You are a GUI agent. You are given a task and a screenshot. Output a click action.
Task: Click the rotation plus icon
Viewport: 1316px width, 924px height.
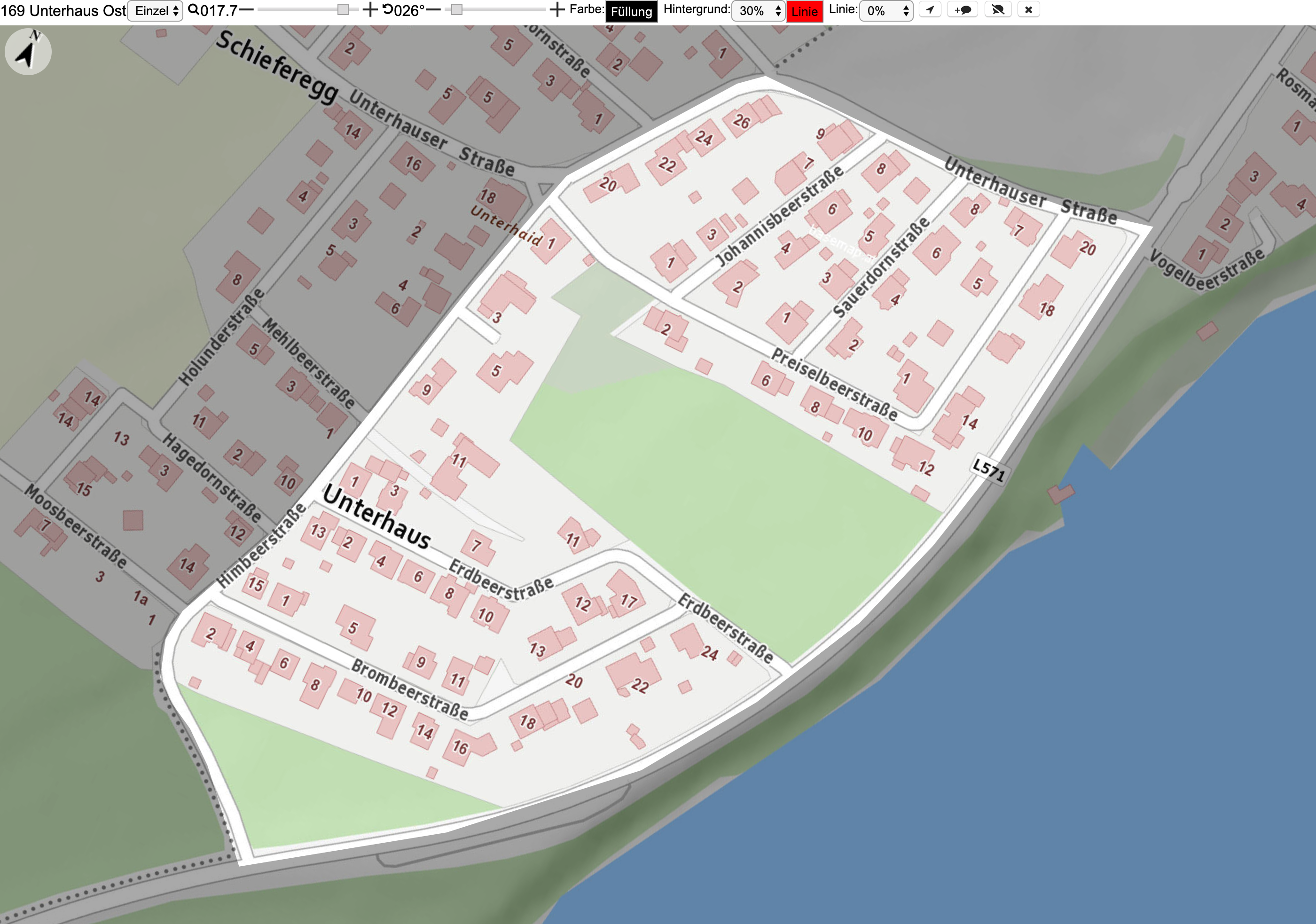pos(557,10)
